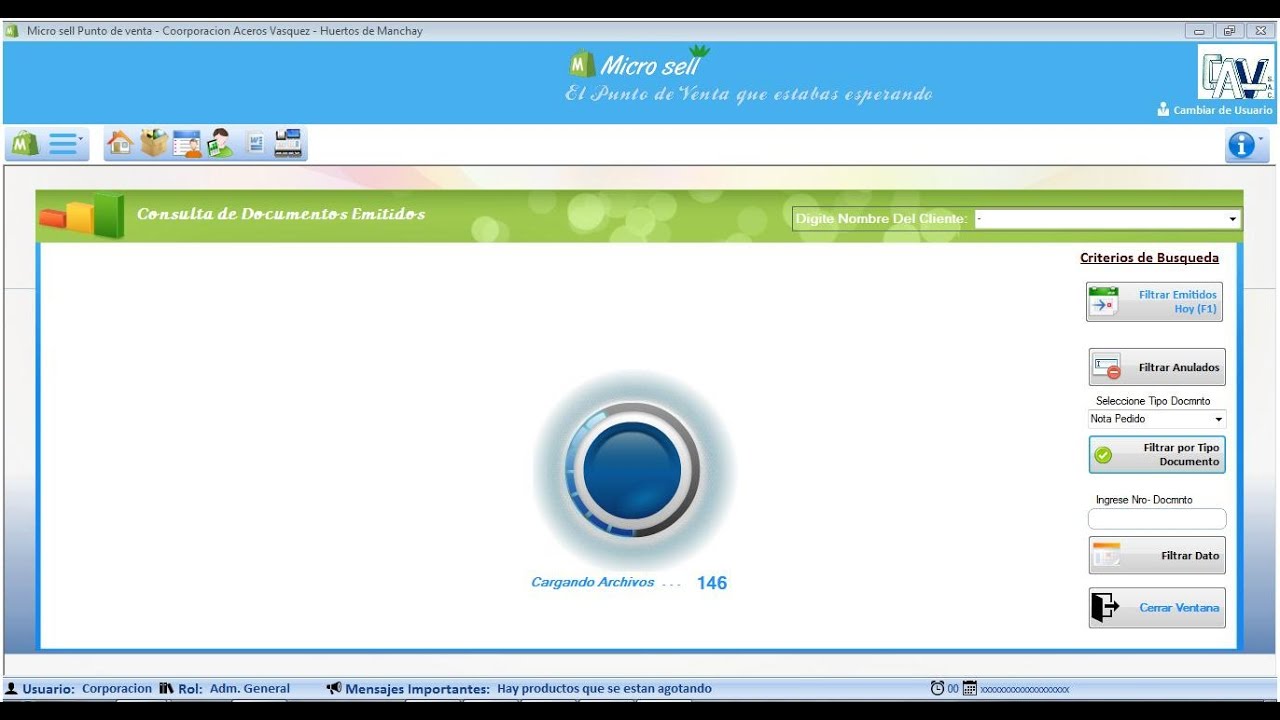
Task: Click the Micro sell logo in header banner
Action: click(640, 63)
